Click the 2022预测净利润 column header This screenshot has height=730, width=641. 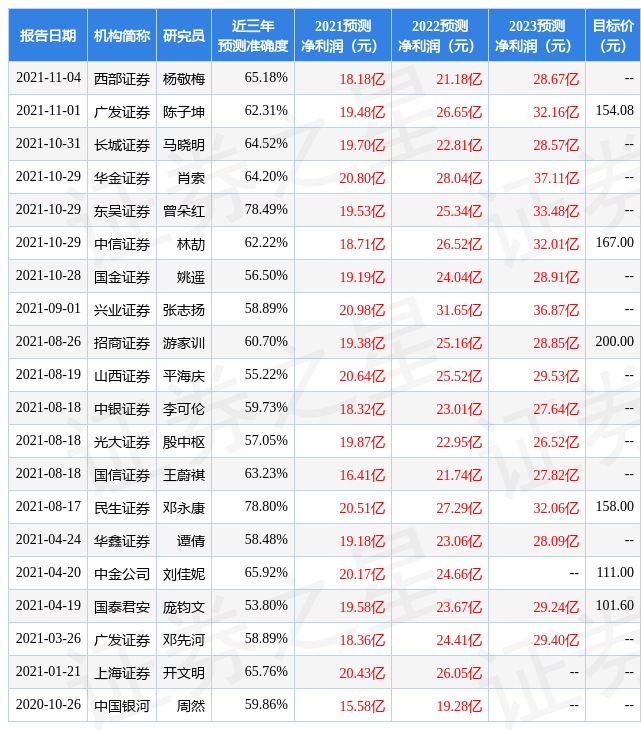[440, 35]
